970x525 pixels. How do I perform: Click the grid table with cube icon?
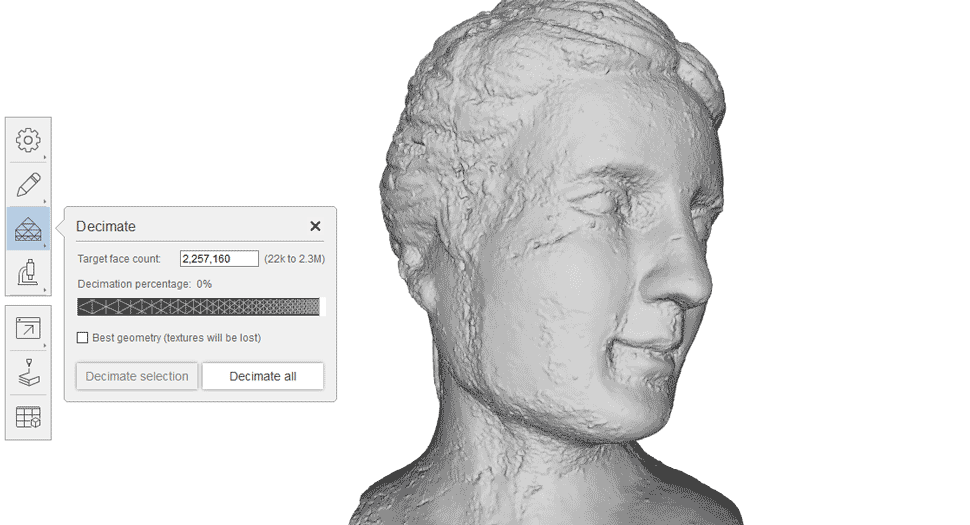pyautogui.click(x=28, y=418)
